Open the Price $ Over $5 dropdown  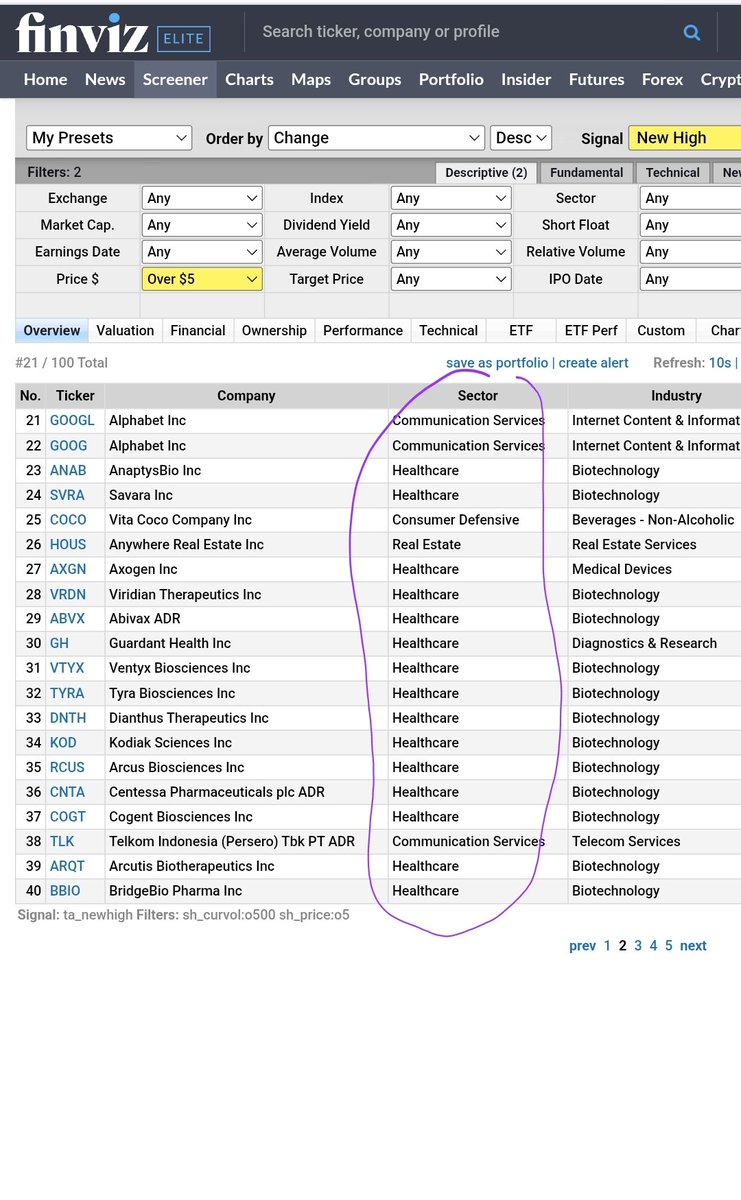[202, 279]
